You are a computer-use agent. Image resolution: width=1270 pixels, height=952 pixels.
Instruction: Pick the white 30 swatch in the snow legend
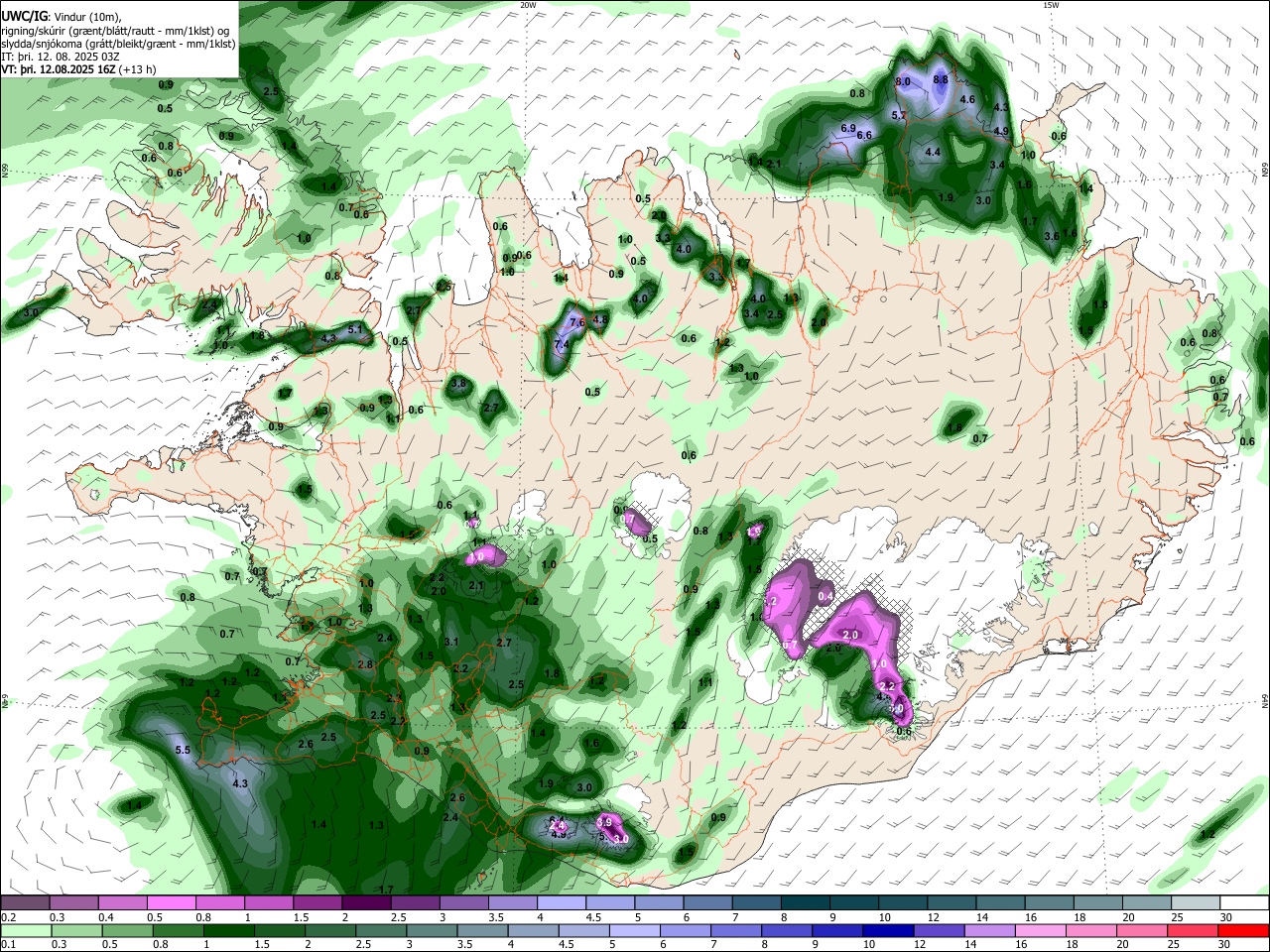(x=1244, y=903)
